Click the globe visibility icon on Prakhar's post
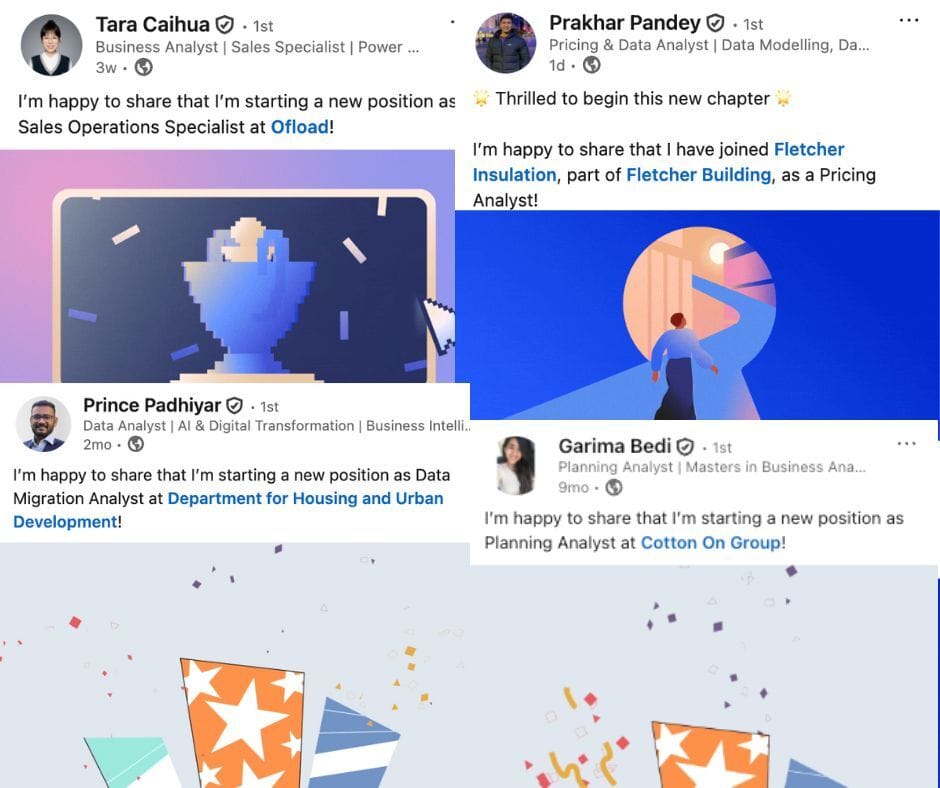 point(592,65)
